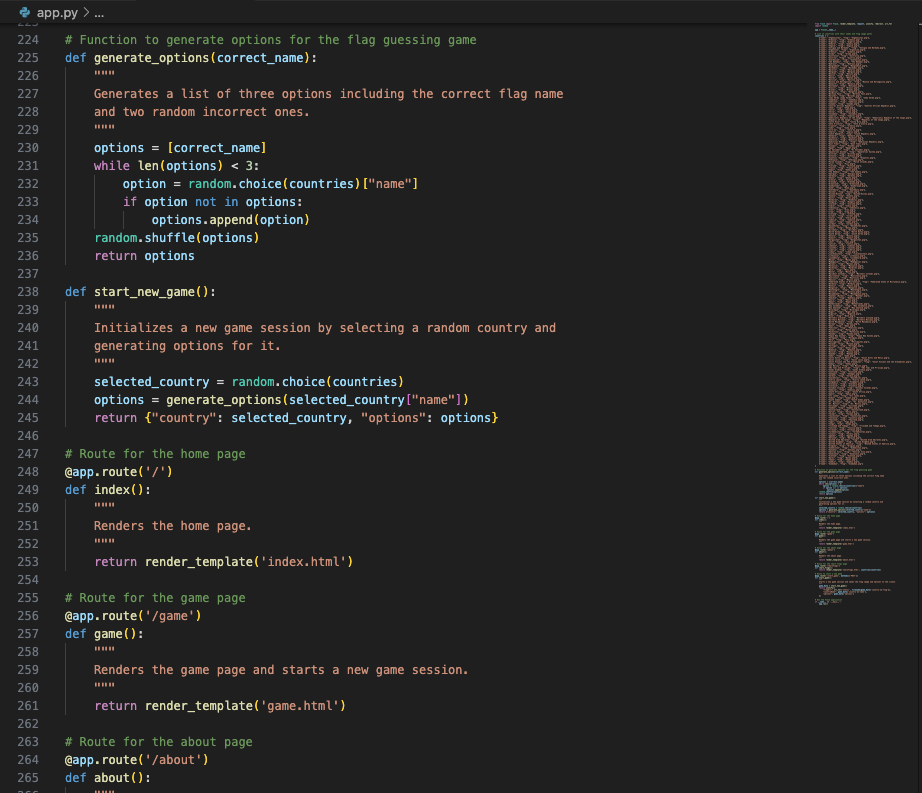Click 'if option not in options:' line
The width and height of the screenshot is (922, 793).
click(212, 202)
